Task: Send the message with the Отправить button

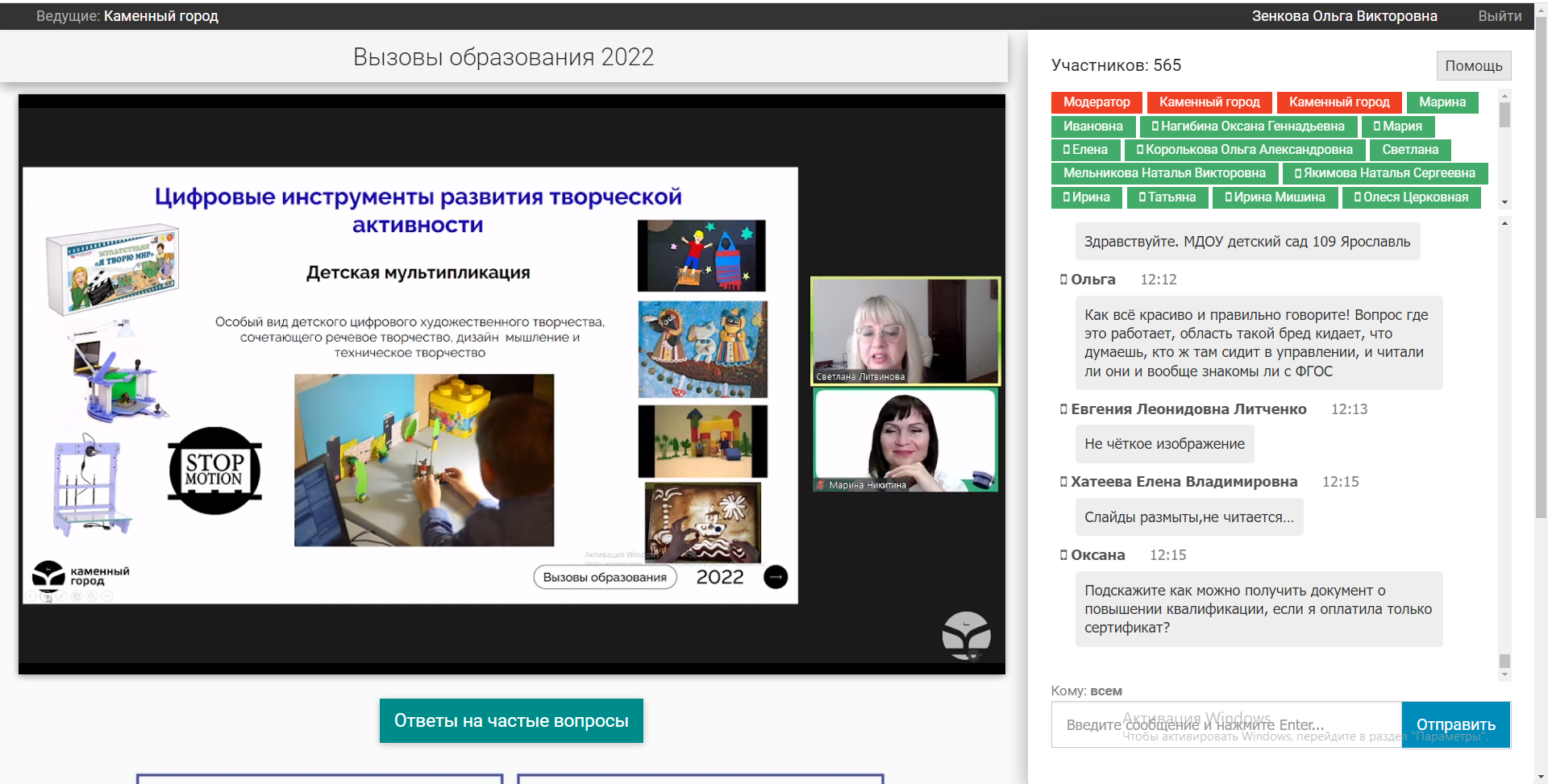Action: [x=1455, y=724]
